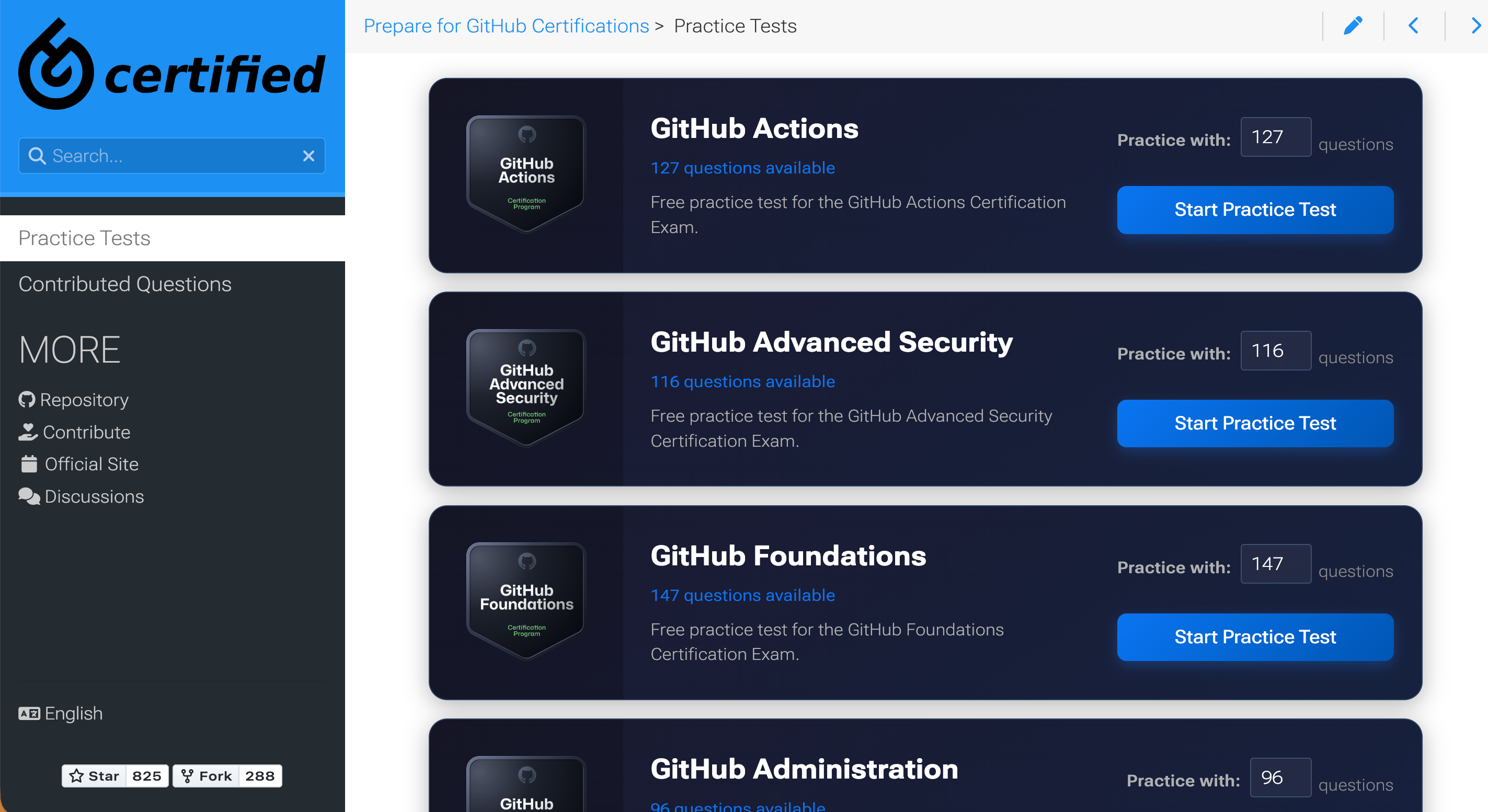This screenshot has width=1488, height=812.
Task: Select the Practice Tests menu entry
Action: click(84, 238)
